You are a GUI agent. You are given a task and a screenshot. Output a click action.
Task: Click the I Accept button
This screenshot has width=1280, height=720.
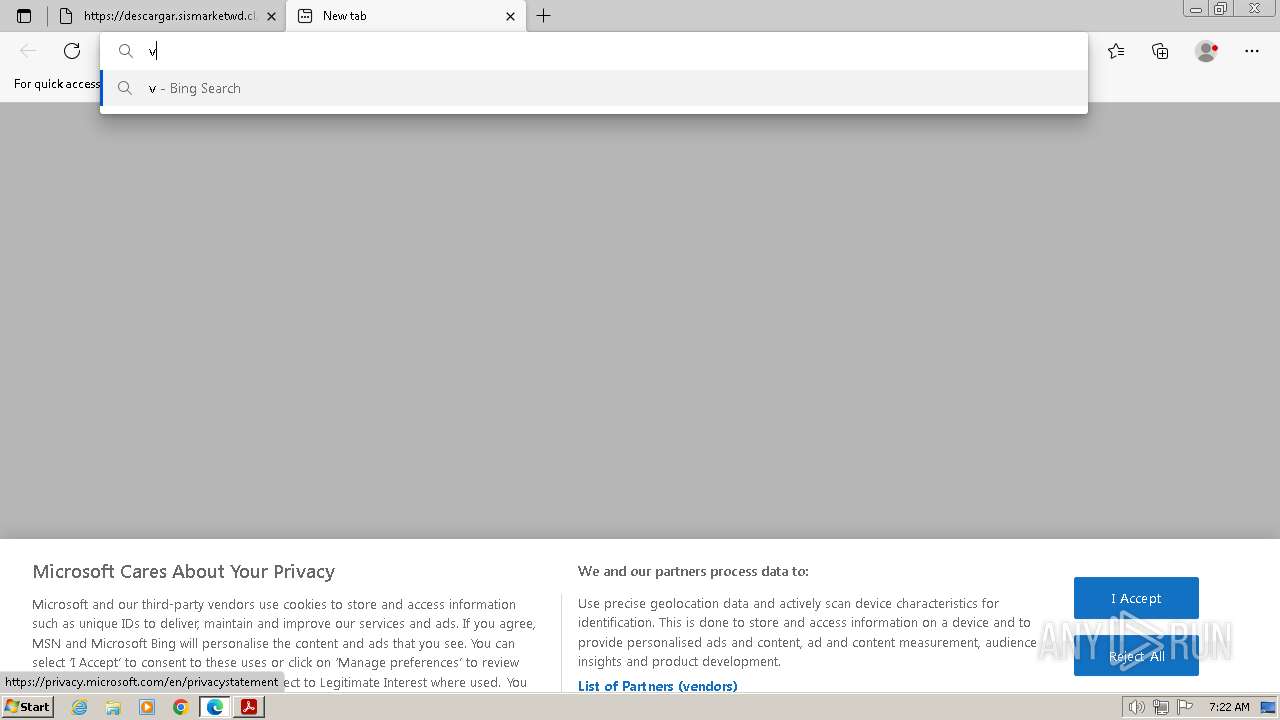pos(1136,598)
